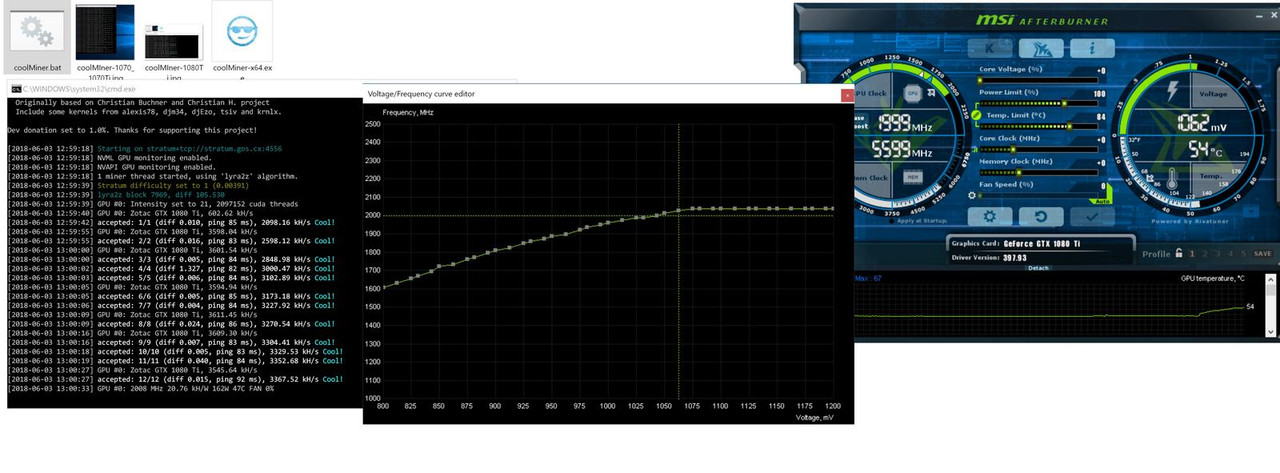Click the Afterburner apply checkmark button
Image resolution: width=1280 pixels, height=473 pixels.
[1092, 216]
